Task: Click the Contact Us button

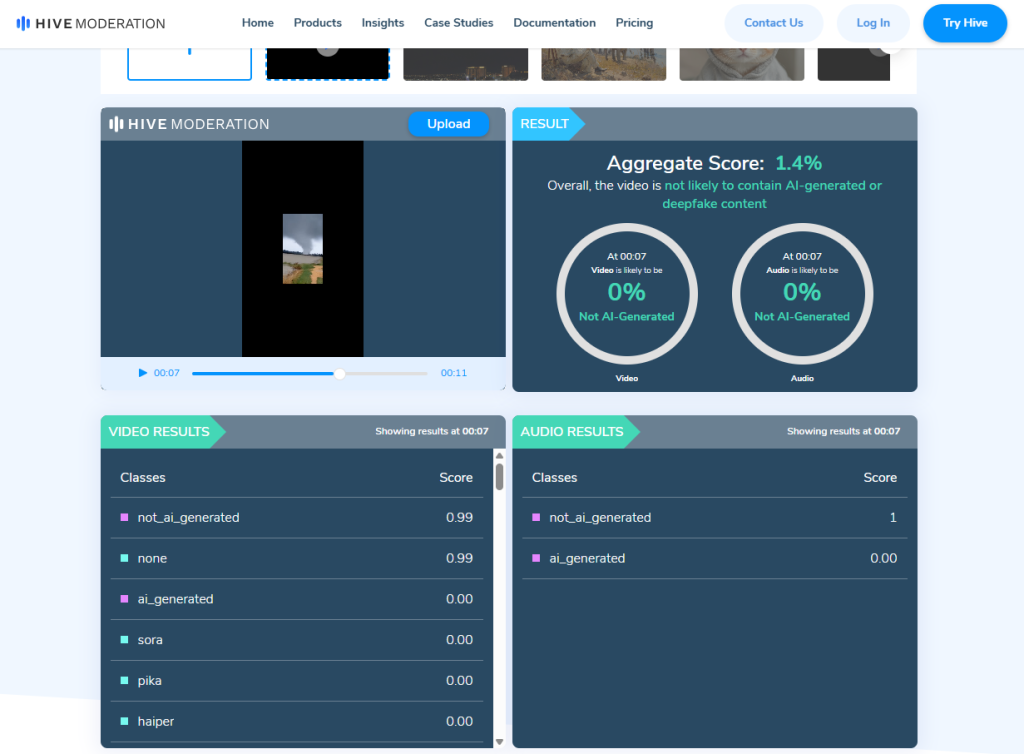Action: (773, 23)
